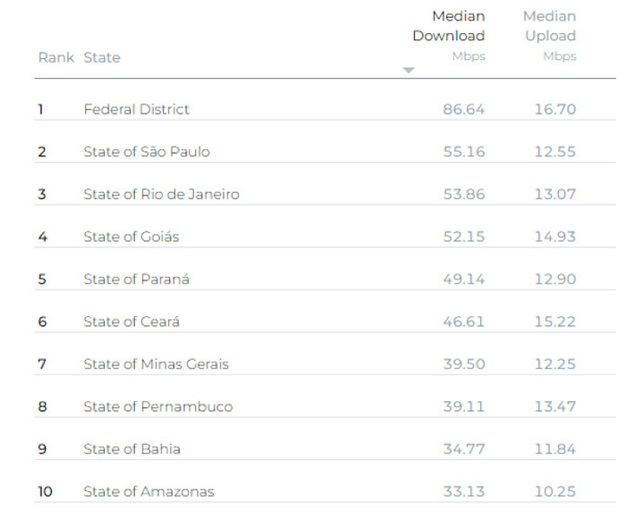Click the 16.70 upload value
Image resolution: width=630 pixels, height=525 pixels.
pyautogui.click(x=555, y=109)
